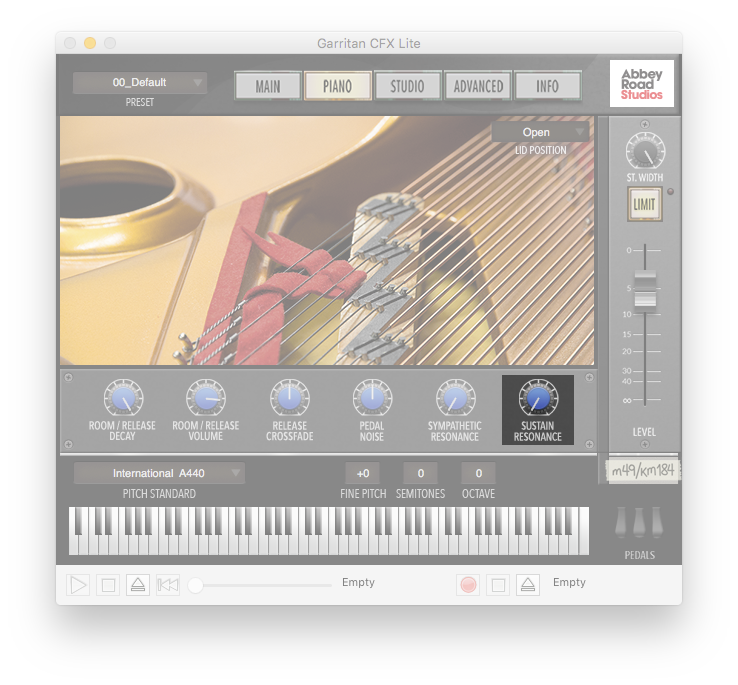Click the stop button beside the record button
The width and height of the screenshot is (738, 685).
click(x=498, y=585)
